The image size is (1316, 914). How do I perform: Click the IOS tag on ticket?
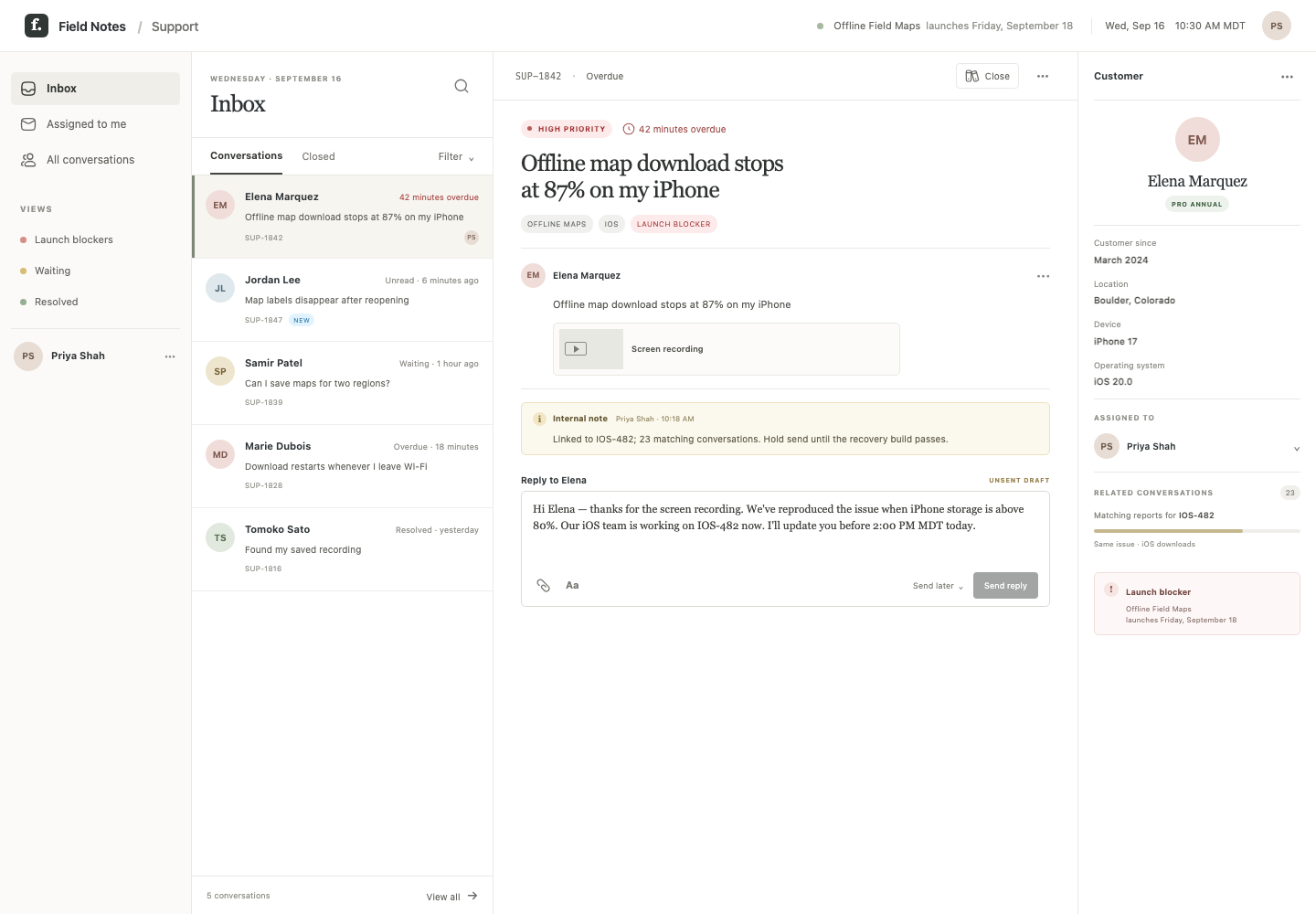pyautogui.click(x=611, y=224)
